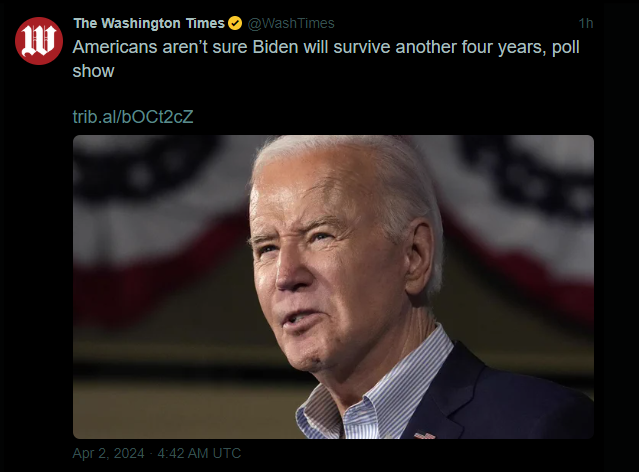Click the American flag lapel pin in photo
Screen dimensions: 639x472
424,435
